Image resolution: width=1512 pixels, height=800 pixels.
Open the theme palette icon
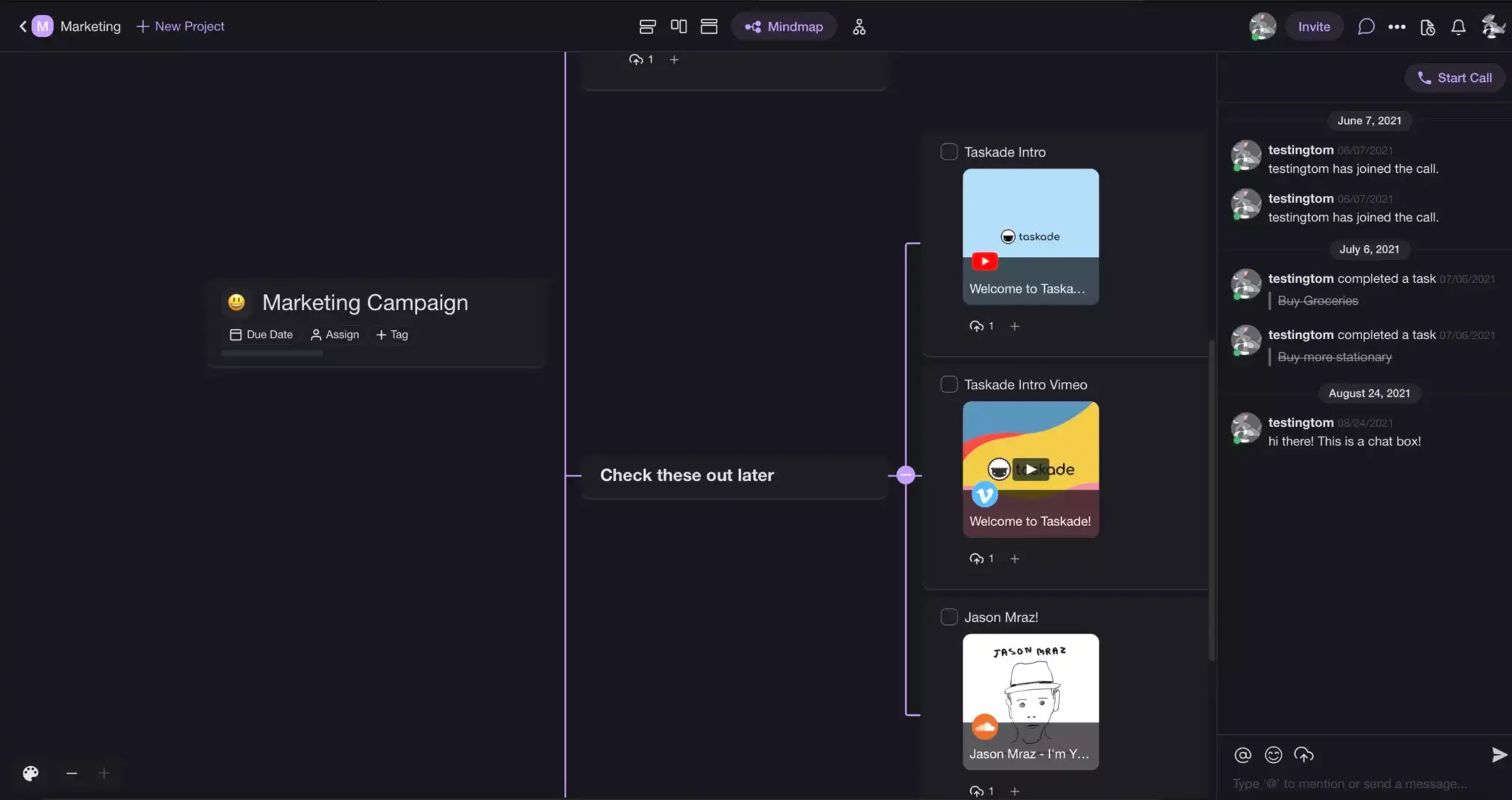click(30, 773)
